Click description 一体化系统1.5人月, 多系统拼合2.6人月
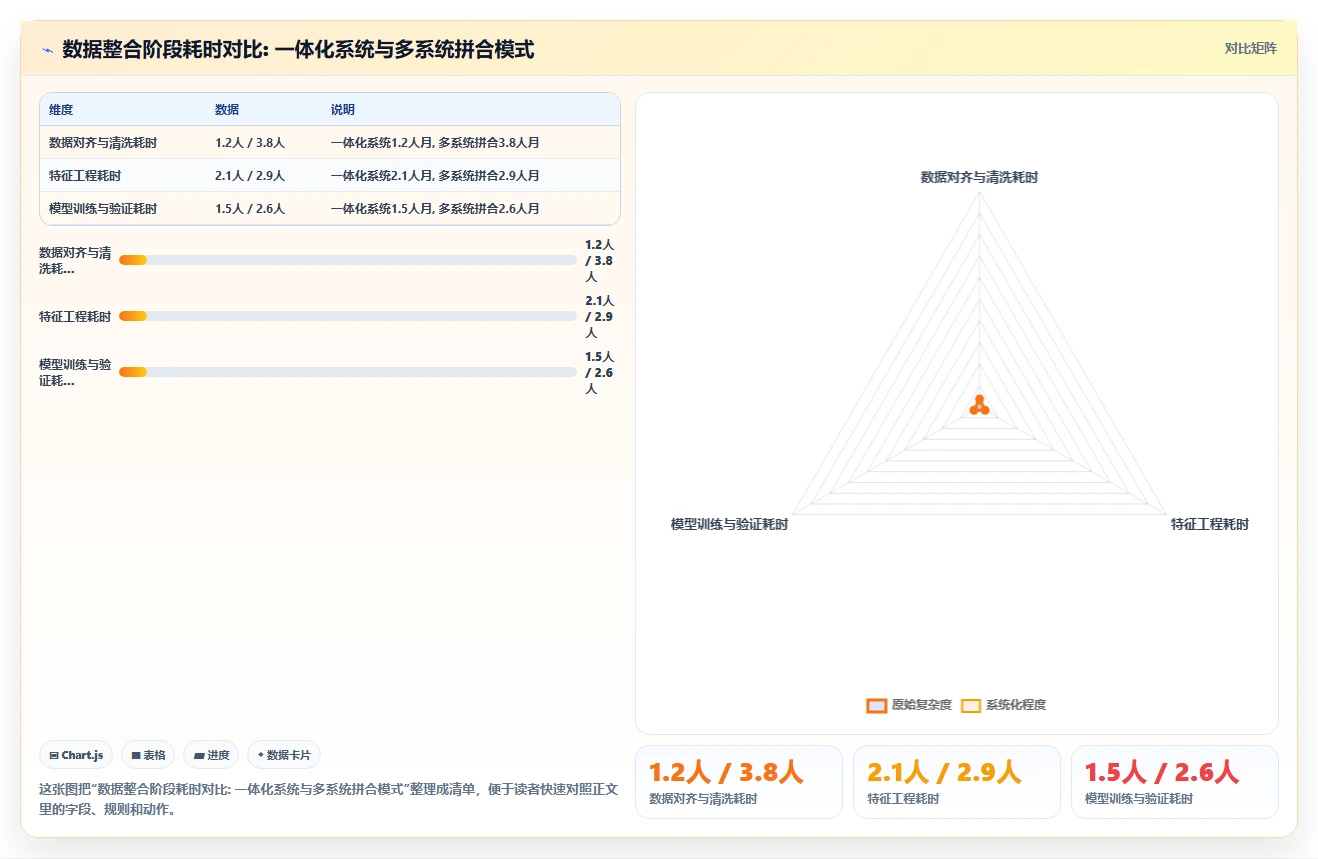The image size is (1318, 859). point(435,209)
